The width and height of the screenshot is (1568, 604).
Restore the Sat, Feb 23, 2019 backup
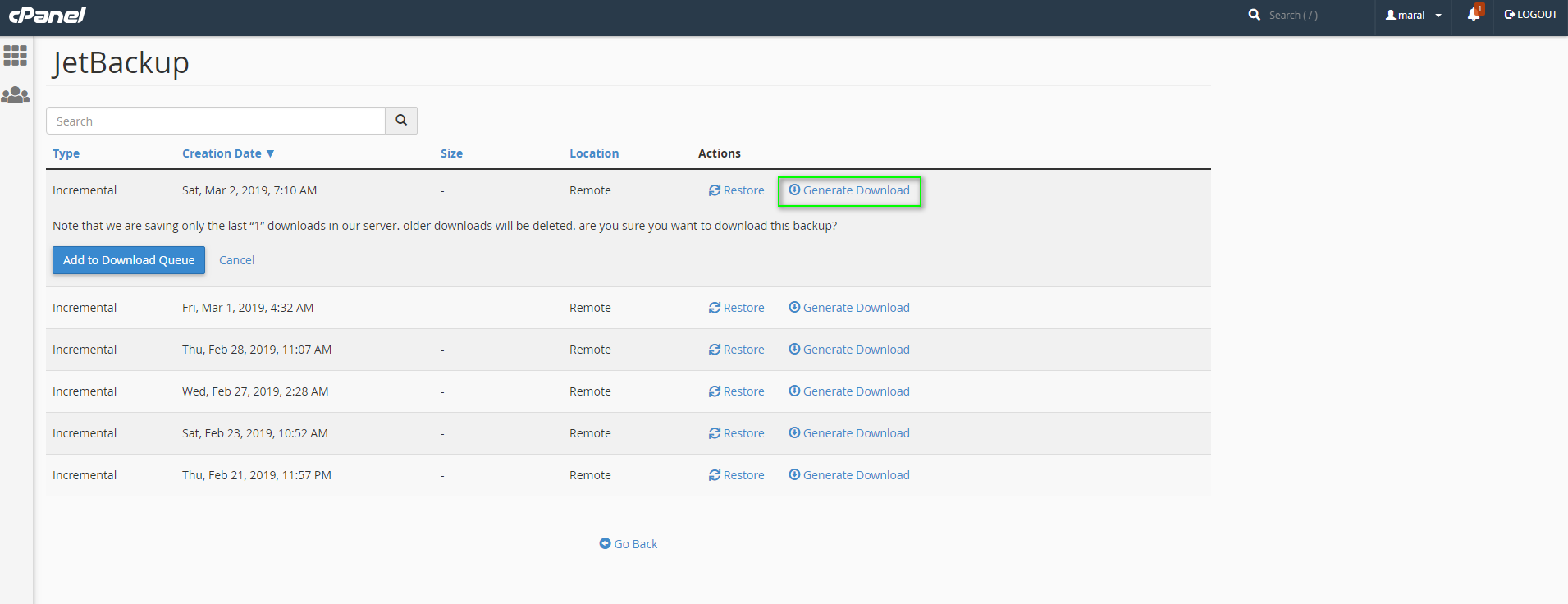(737, 433)
